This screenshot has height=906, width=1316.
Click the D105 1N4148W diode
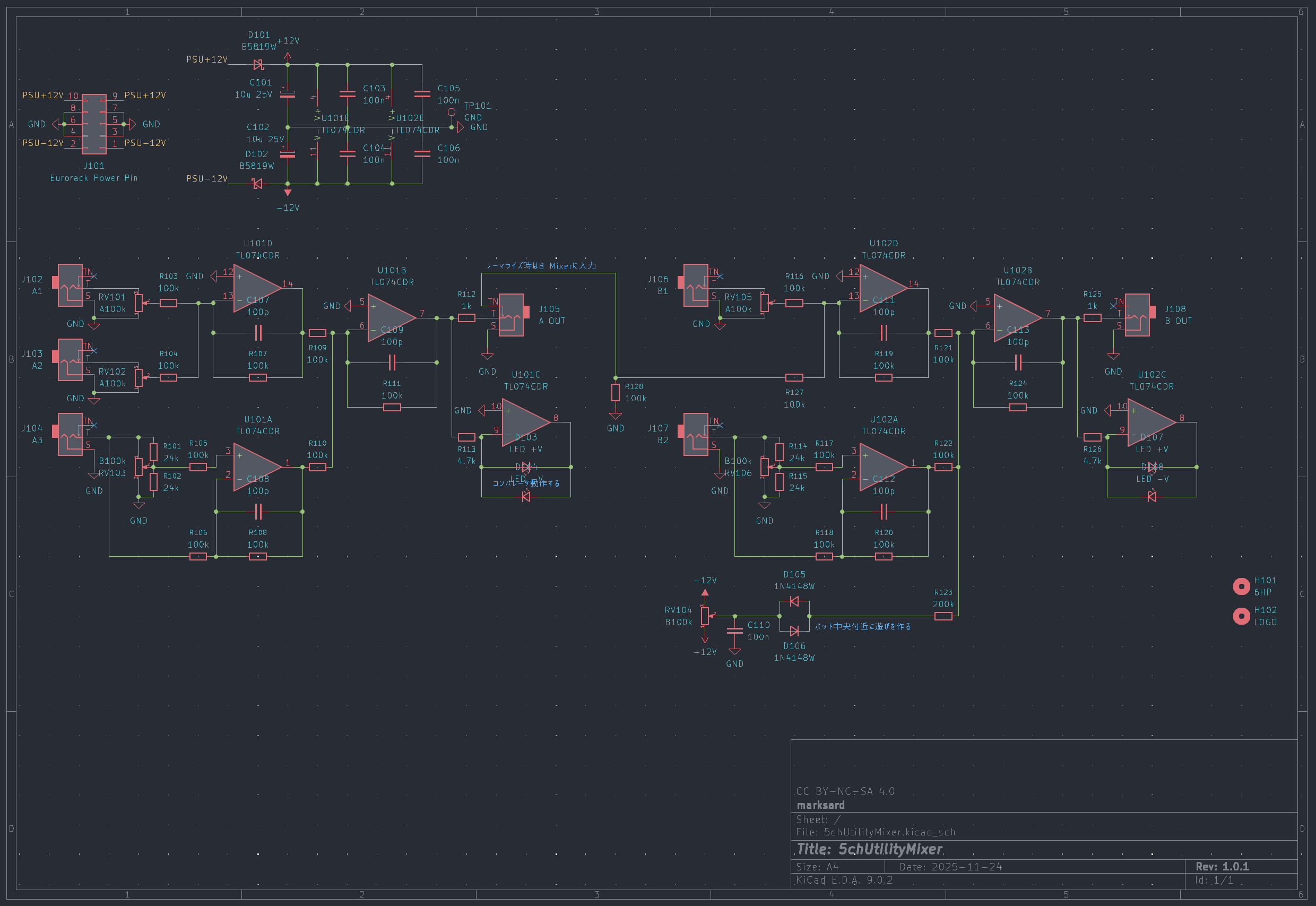(x=794, y=602)
